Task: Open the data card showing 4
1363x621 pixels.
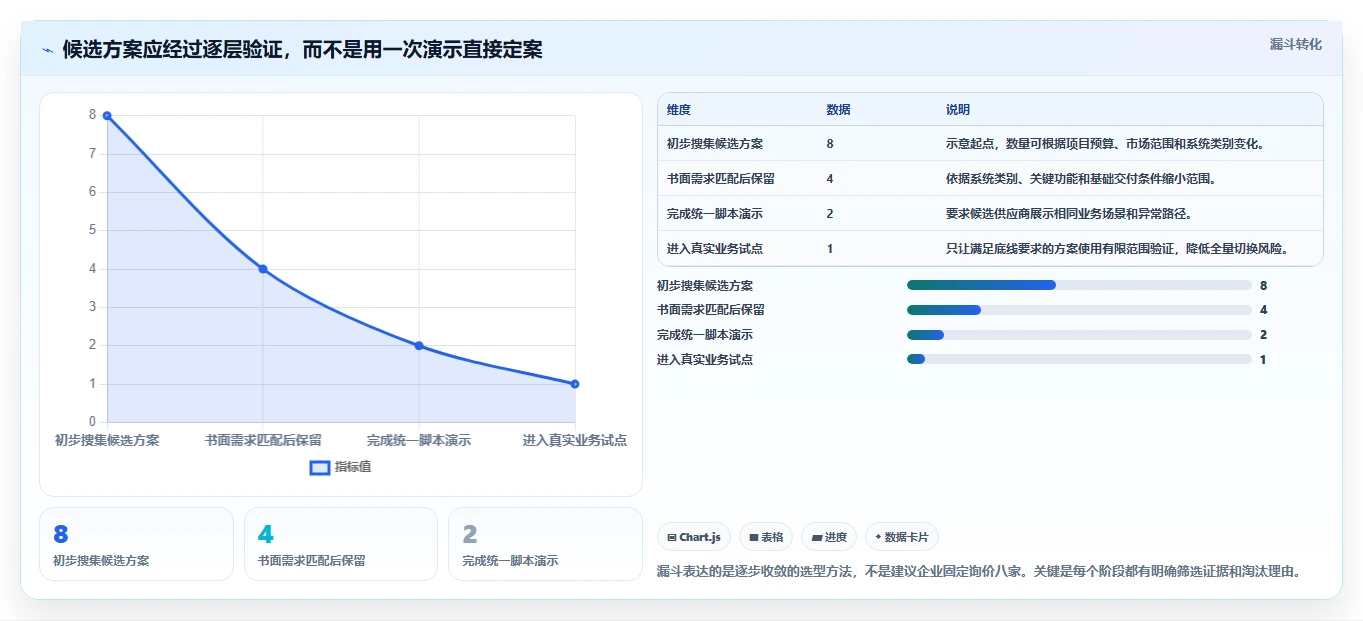Action: [341, 544]
